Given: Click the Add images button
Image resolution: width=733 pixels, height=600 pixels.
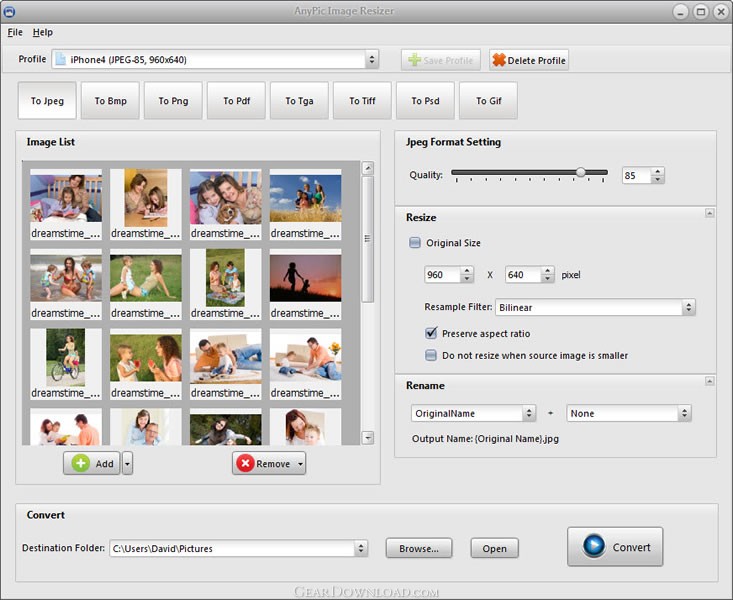Looking at the screenshot, I should pyautogui.click(x=92, y=463).
